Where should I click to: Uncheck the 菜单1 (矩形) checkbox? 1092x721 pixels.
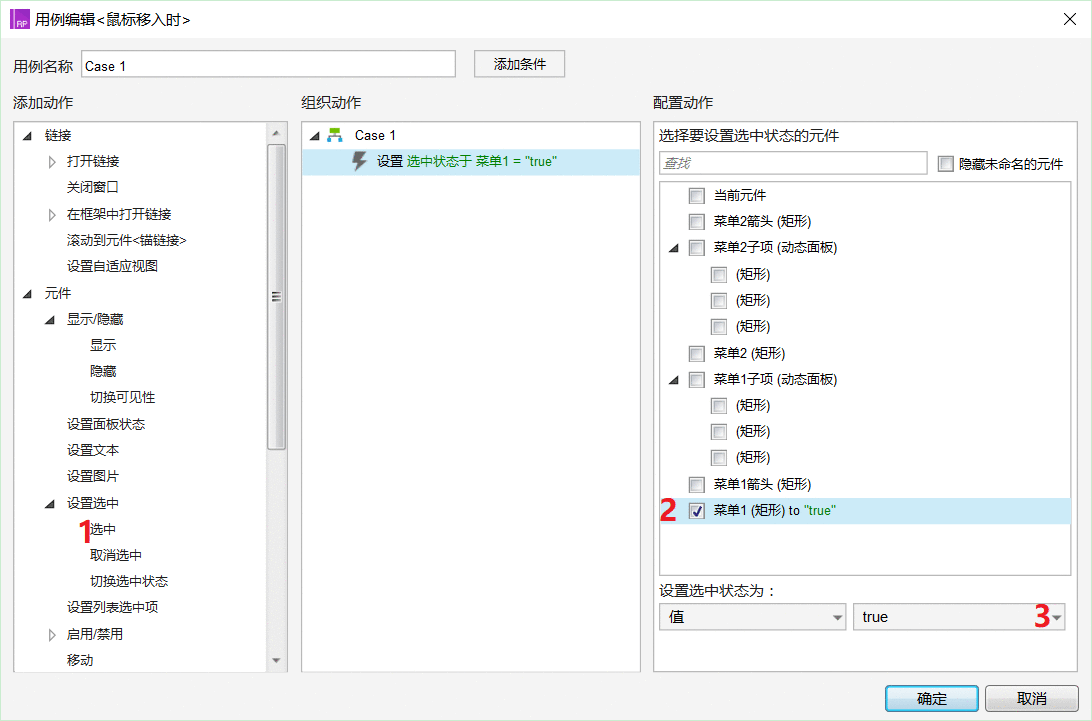point(696,511)
